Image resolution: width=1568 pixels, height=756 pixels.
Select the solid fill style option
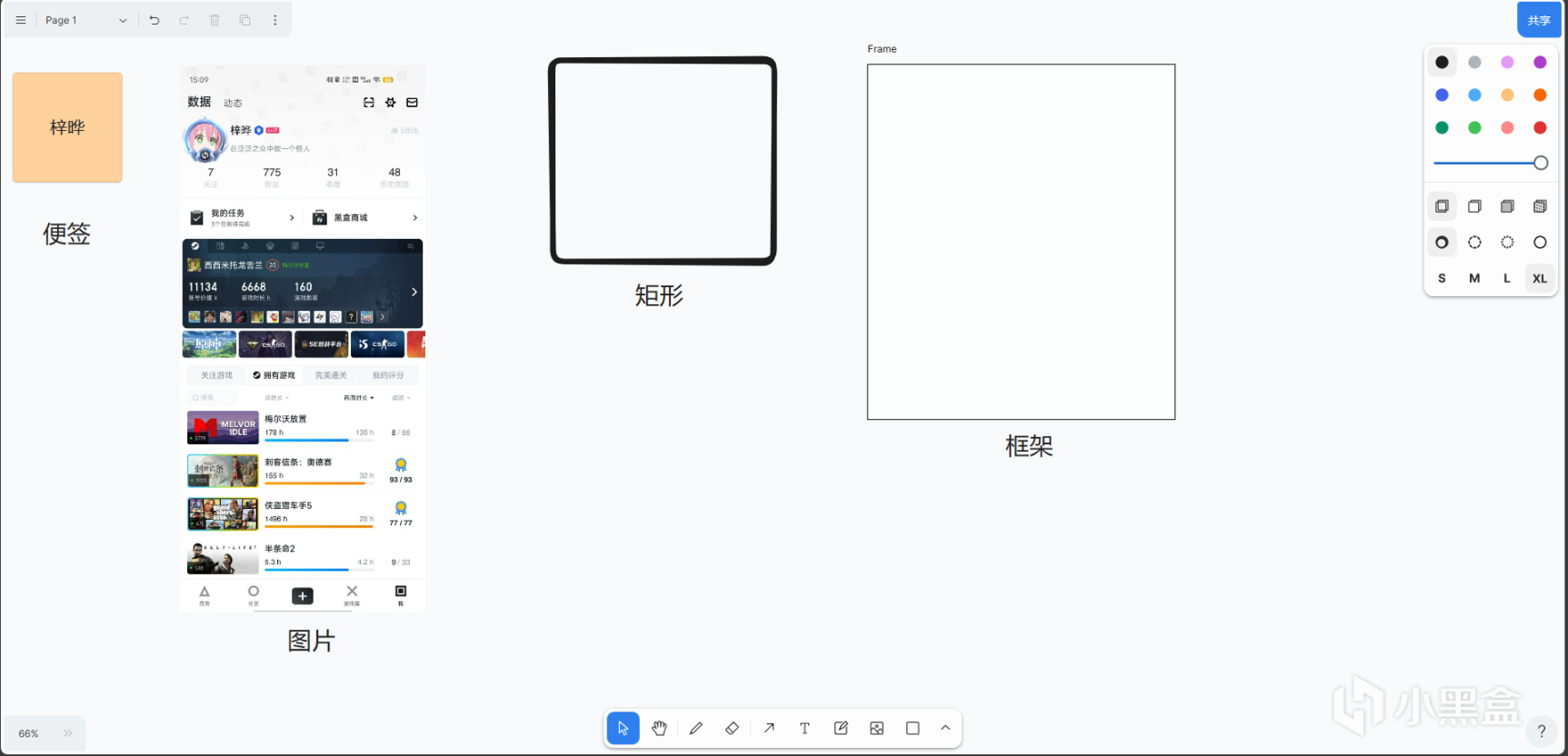[1507, 207]
